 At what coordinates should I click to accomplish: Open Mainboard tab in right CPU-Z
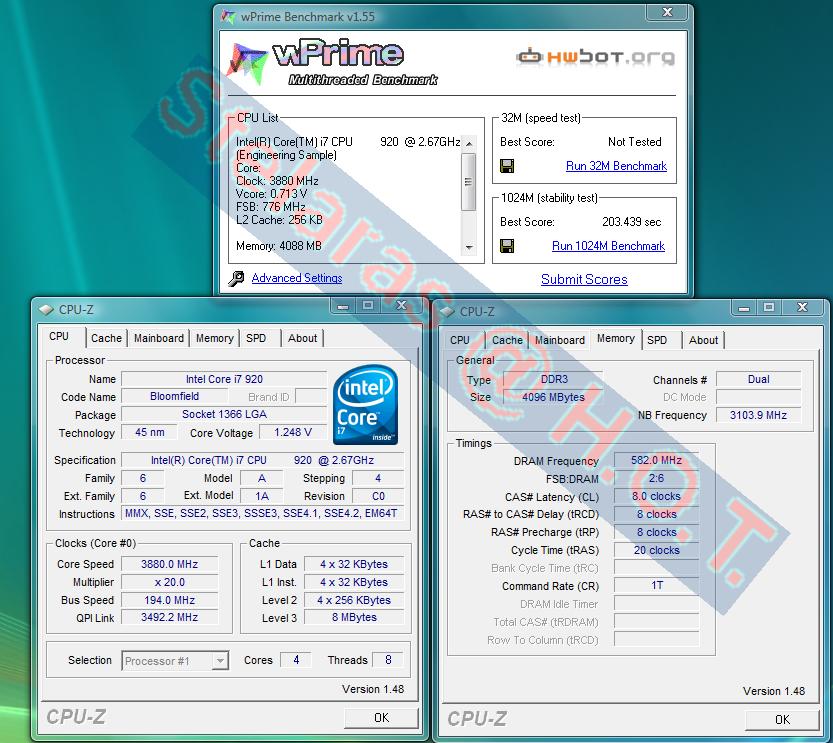pyautogui.click(x=559, y=340)
